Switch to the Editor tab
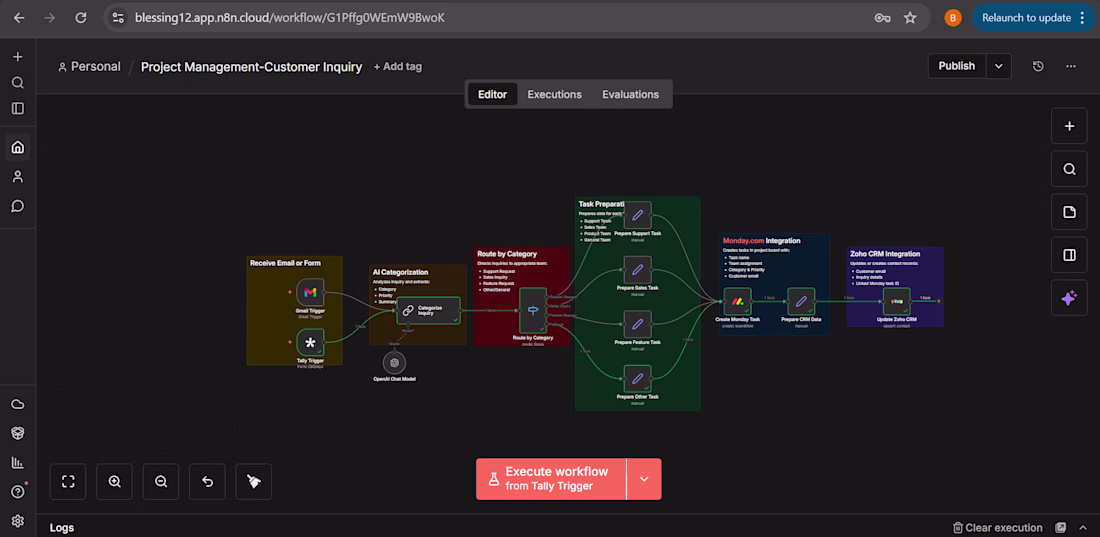1100x537 pixels. click(x=492, y=94)
